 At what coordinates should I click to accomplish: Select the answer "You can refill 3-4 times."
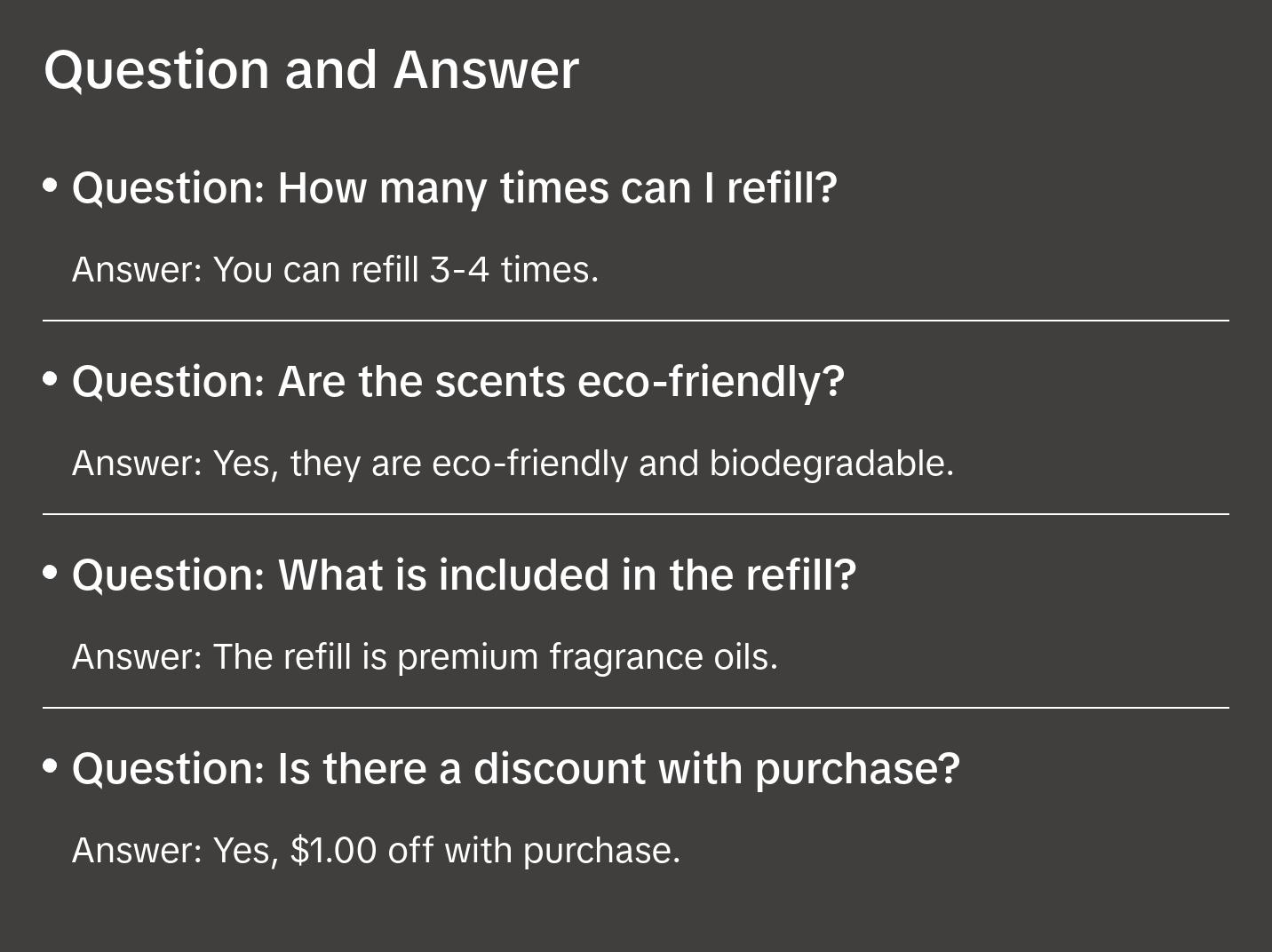coord(335,270)
